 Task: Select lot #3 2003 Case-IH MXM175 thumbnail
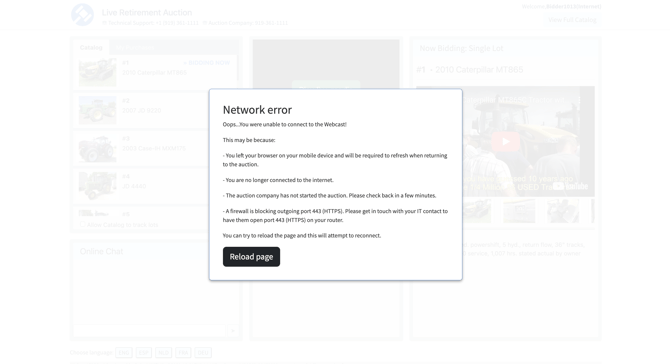[97, 148]
